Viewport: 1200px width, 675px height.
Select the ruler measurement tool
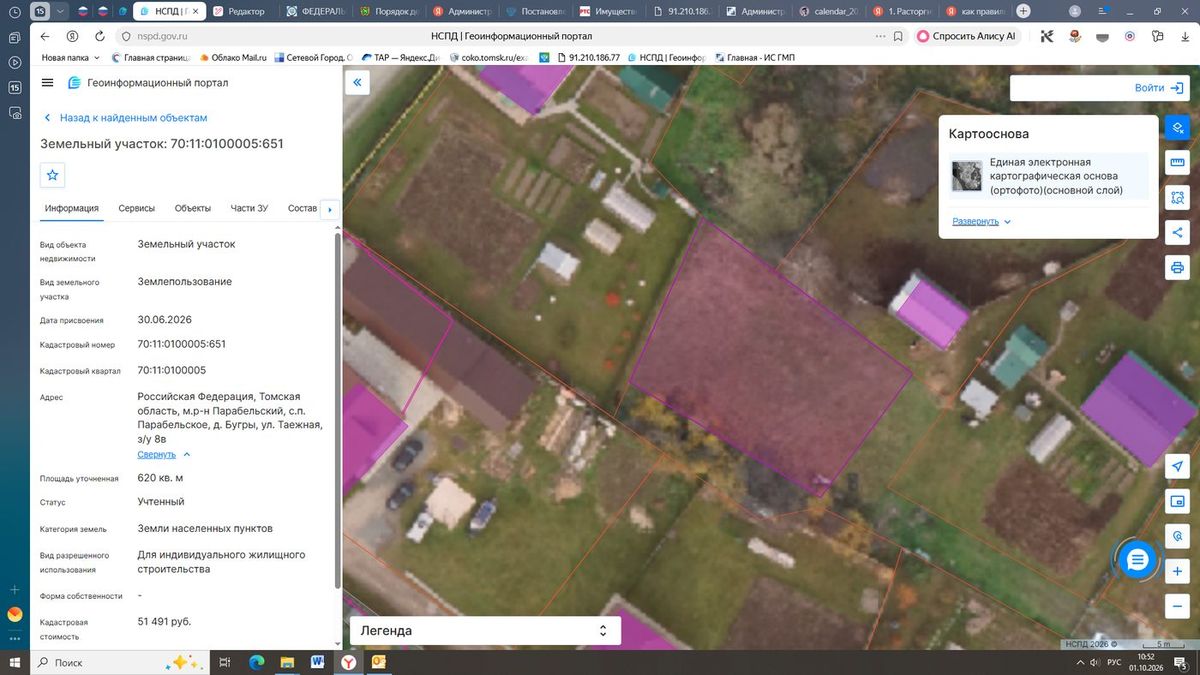1177,163
